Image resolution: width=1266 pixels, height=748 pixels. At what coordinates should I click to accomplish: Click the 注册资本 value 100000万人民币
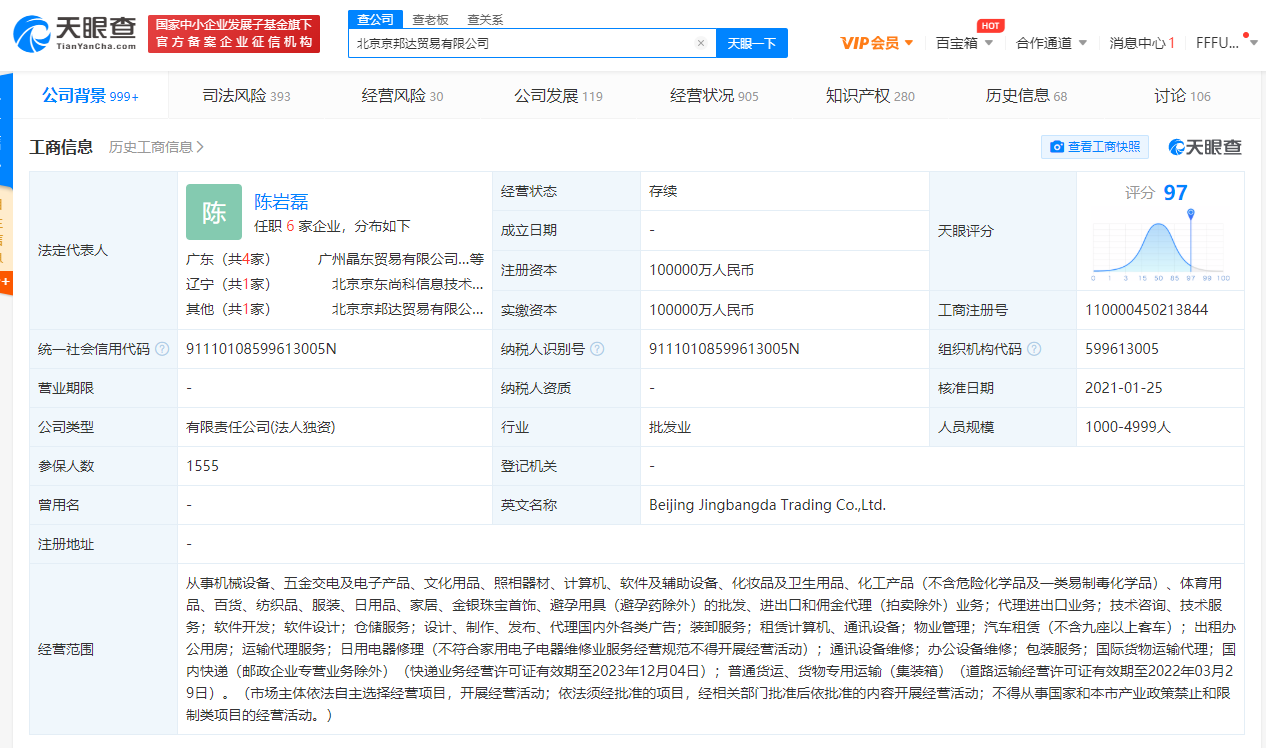point(701,270)
